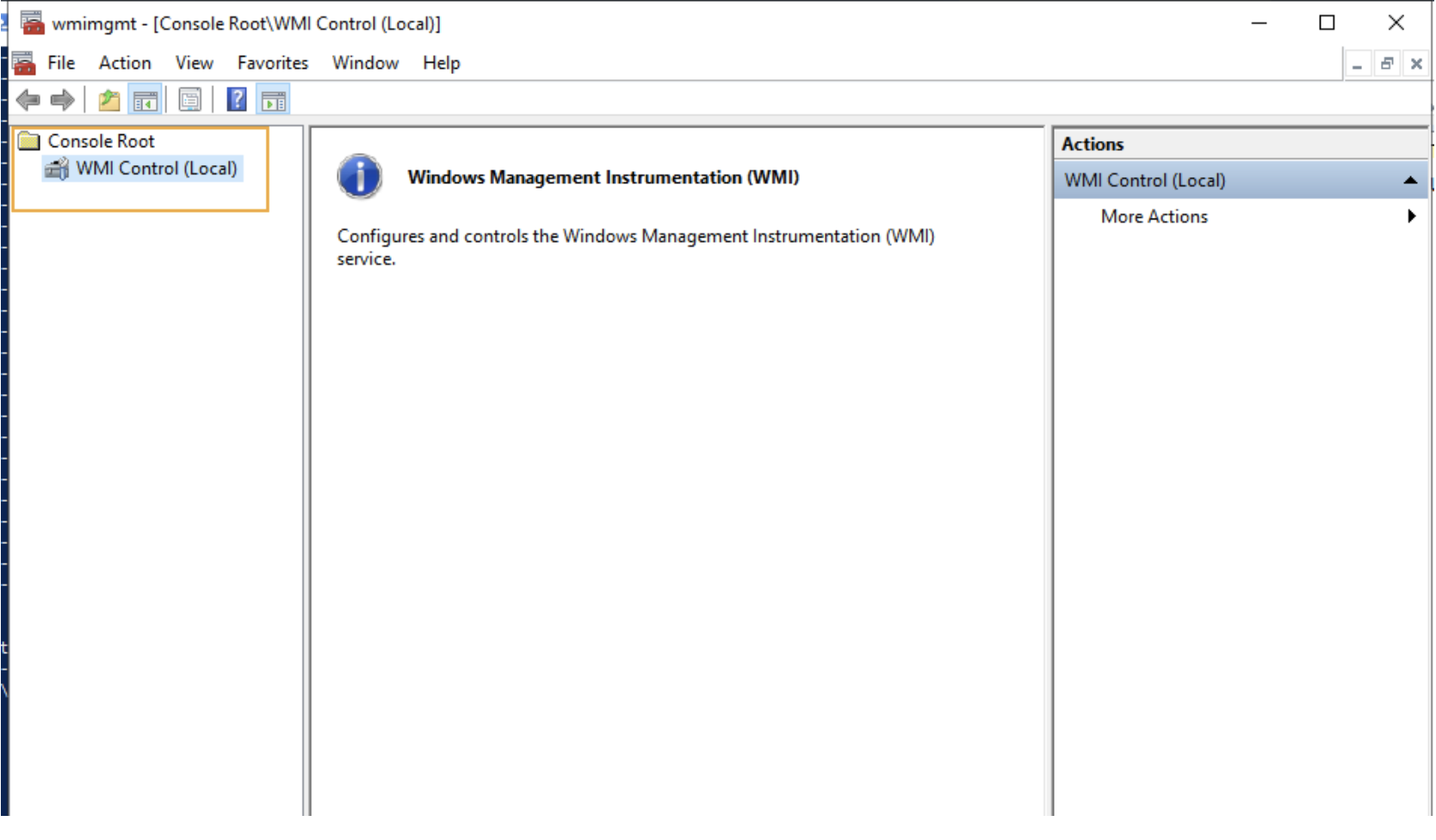Viewport: 1436px width, 840px height.
Task: Toggle Show/Hide Console Tree toolbar icon
Action: tap(145, 101)
